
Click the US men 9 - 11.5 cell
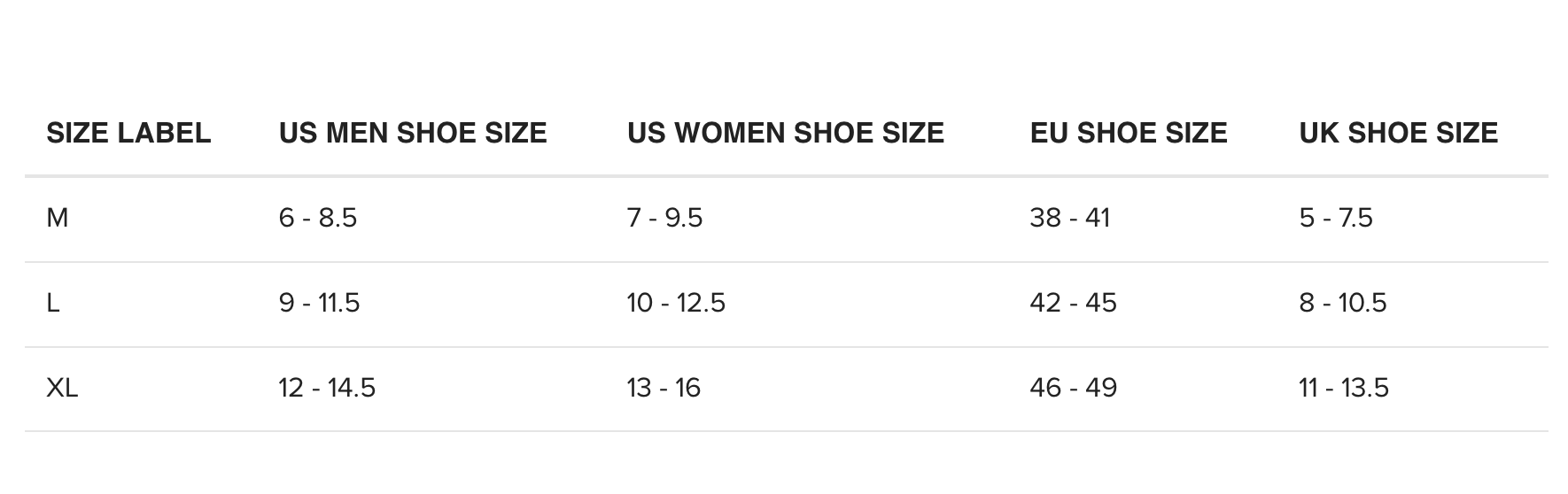coord(319,303)
